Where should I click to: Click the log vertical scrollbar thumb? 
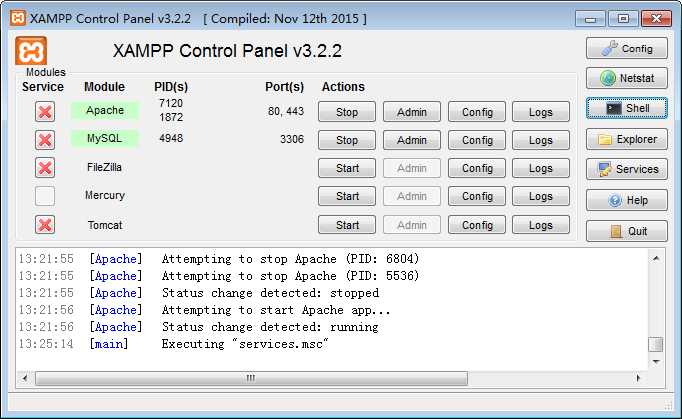point(656,344)
